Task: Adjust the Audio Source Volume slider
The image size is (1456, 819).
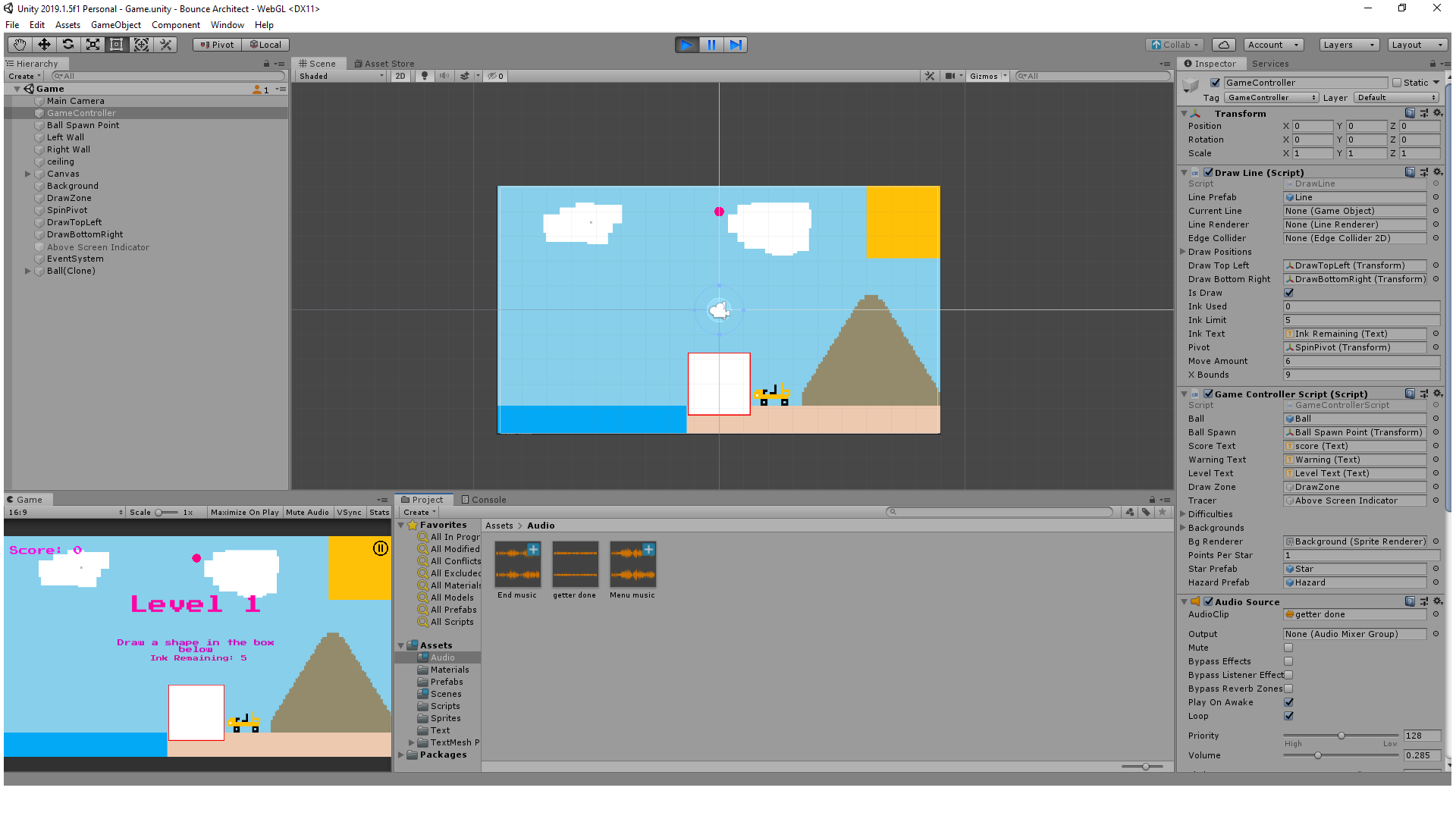Action: (x=1318, y=755)
